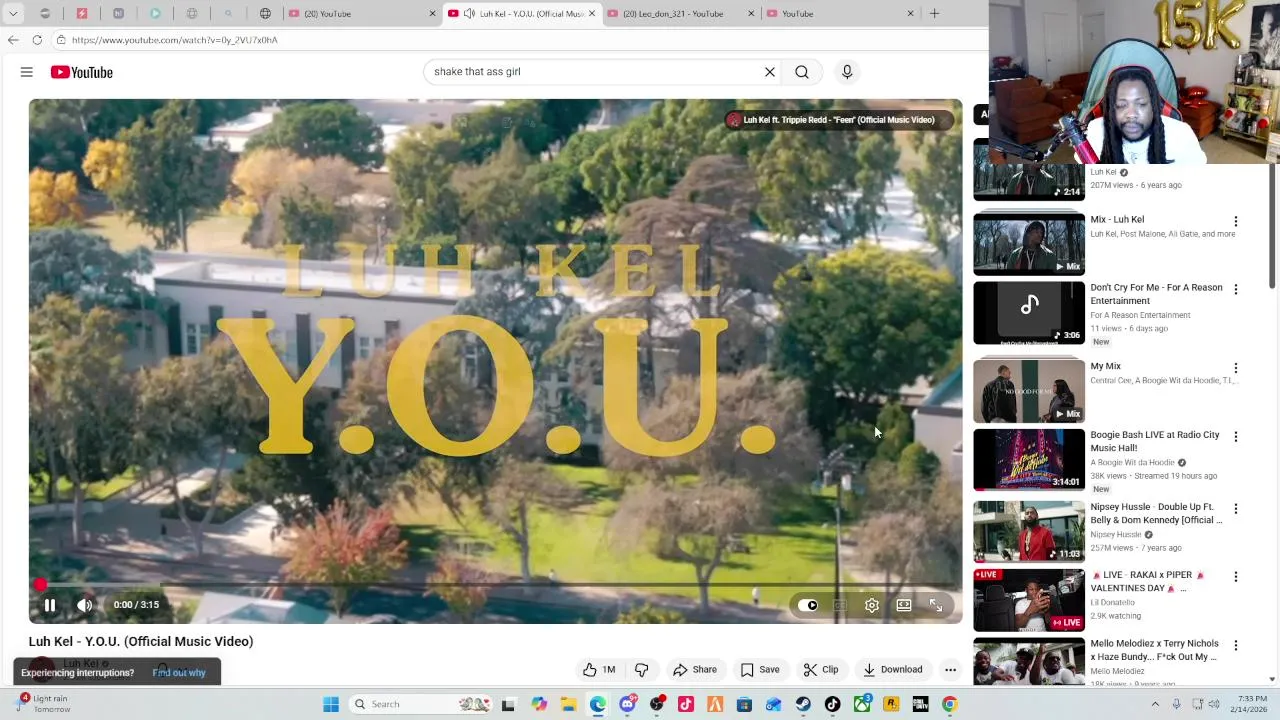Switch to the last YouTube tab
Image resolution: width=1280 pixels, height=720 pixels.
point(840,14)
